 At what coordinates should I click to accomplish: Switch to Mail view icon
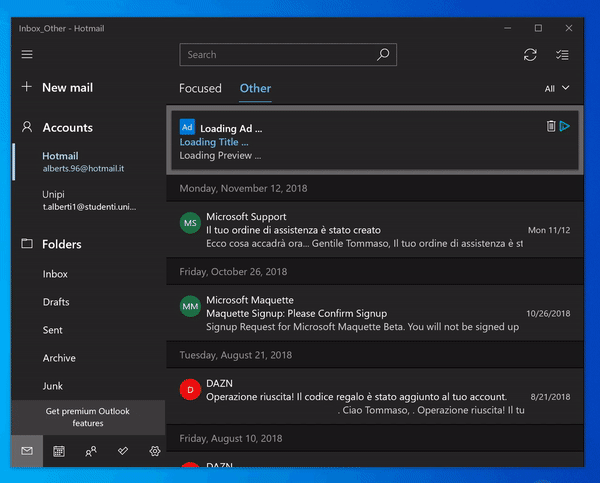(x=27, y=451)
